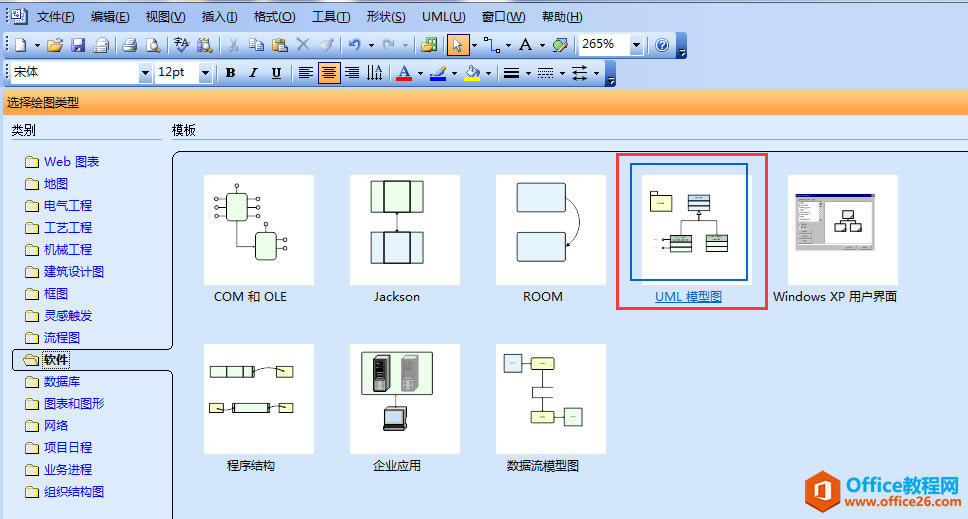Click the Open file folder icon
Viewport: 968px width, 519px height.
[55, 45]
